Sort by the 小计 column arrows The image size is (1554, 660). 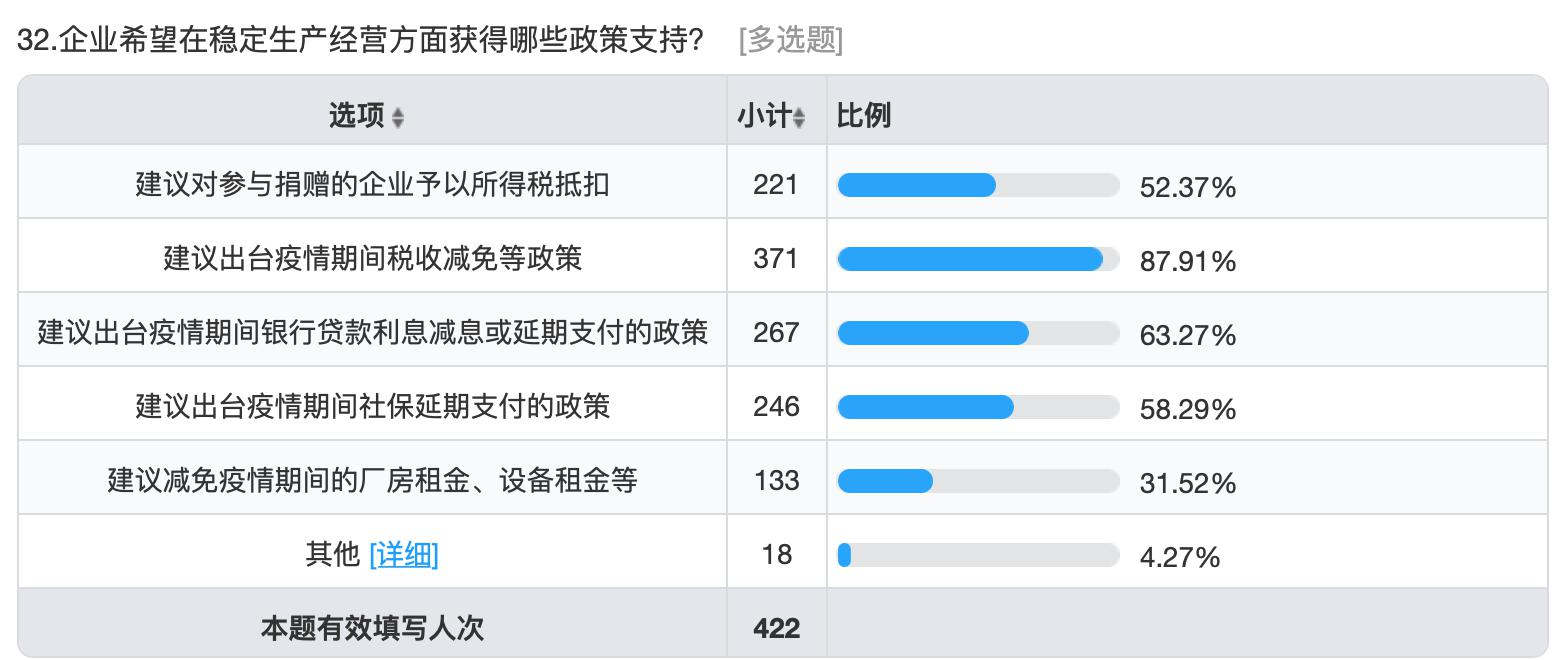(799, 118)
